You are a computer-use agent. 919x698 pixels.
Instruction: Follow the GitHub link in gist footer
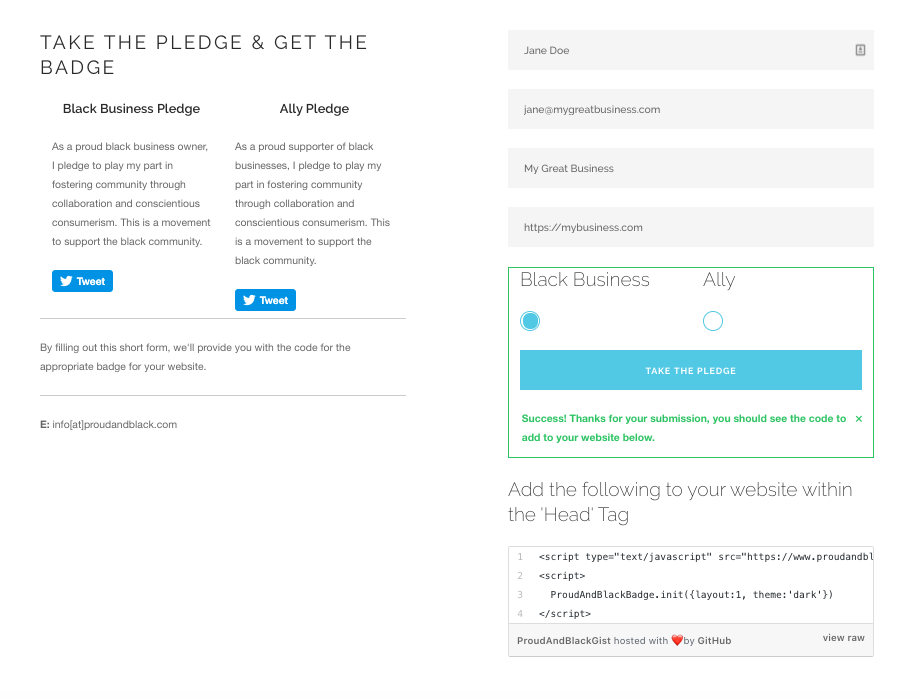714,640
